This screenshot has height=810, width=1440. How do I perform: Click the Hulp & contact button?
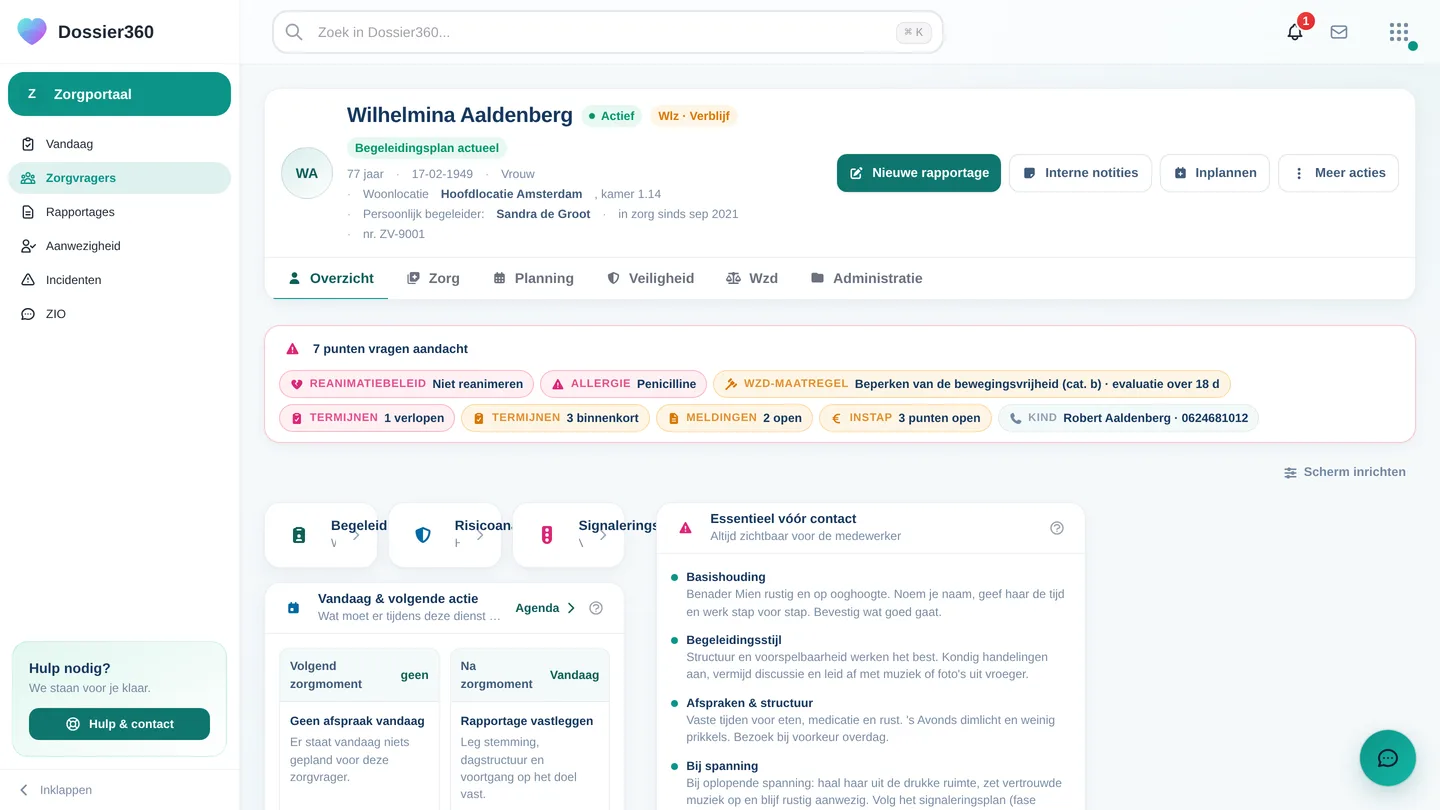pyautogui.click(x=119, y=724)
